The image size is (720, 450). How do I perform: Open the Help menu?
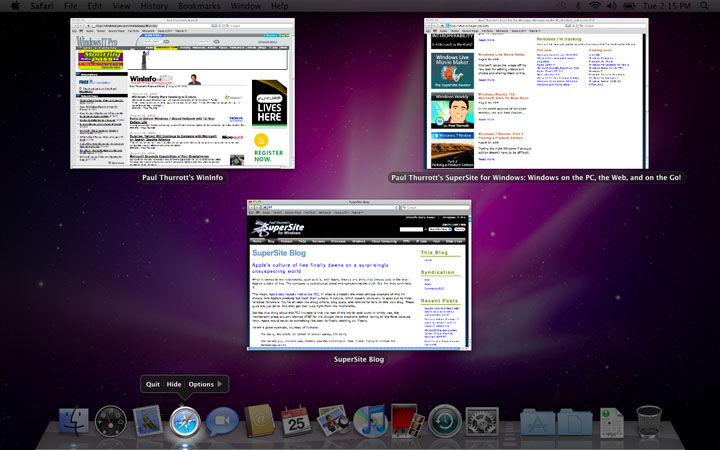coord(280,6)
